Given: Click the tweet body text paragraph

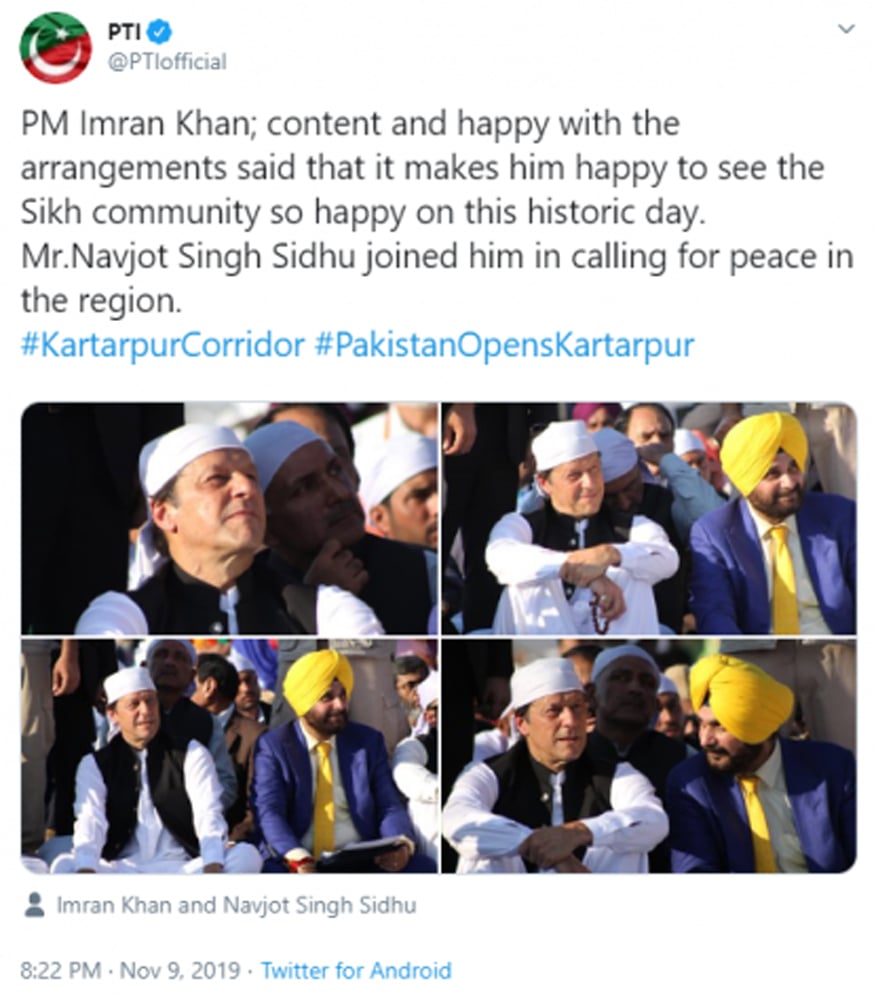Looking at the screenshot, I should (437, 212).
